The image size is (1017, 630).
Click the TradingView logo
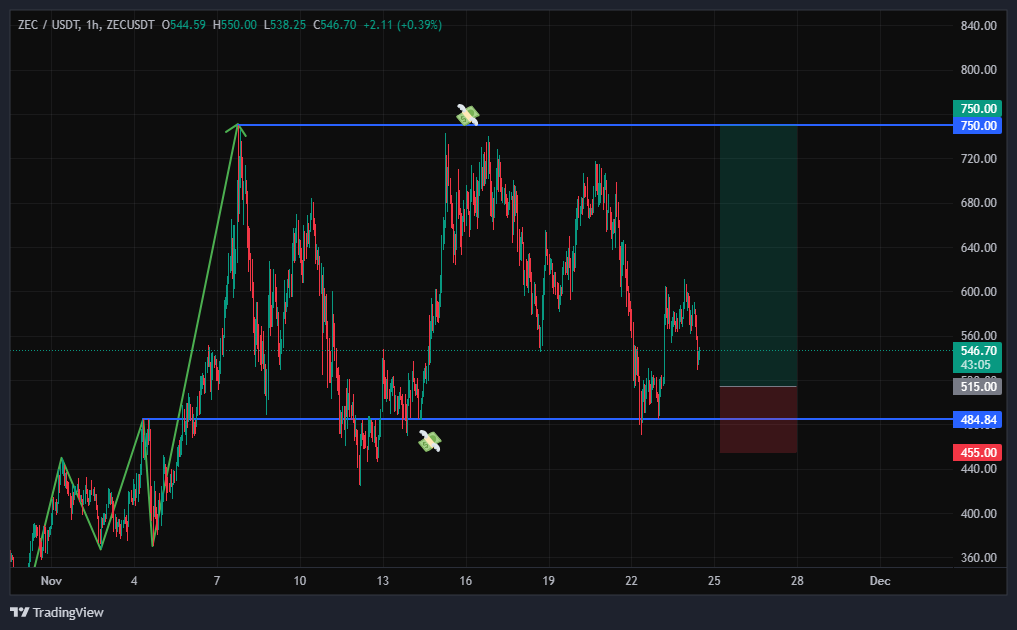(57, 612)
